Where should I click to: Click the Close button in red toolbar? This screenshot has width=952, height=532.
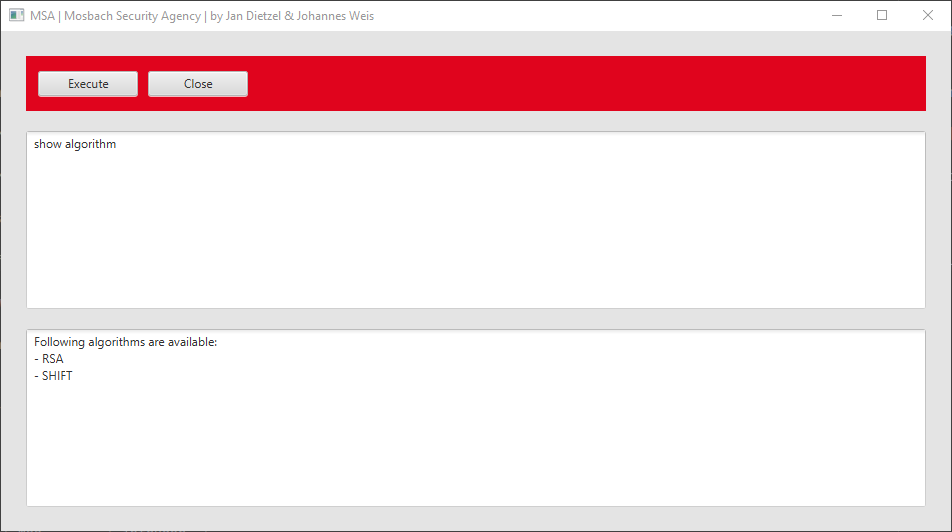click(x=198, y=84)
